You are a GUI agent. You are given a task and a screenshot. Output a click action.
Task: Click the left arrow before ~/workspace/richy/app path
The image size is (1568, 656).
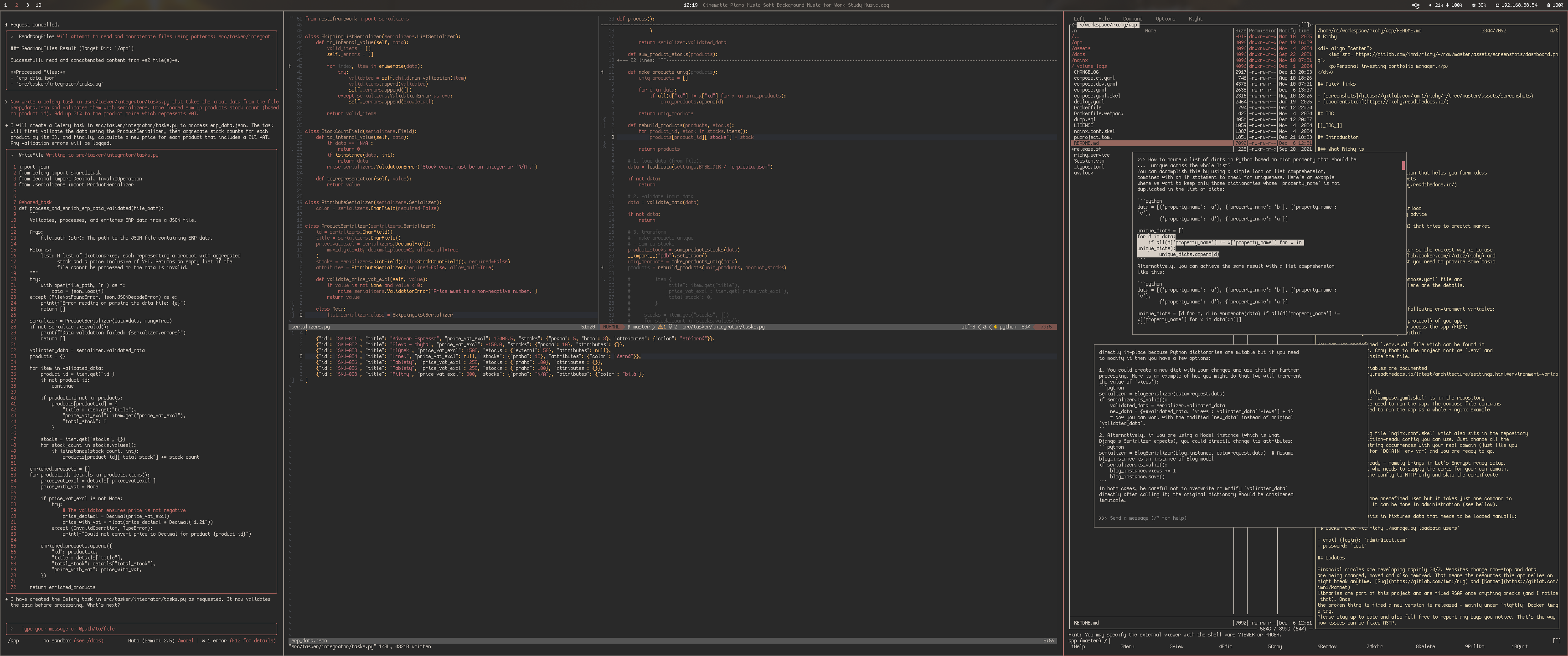(1073, 25)
